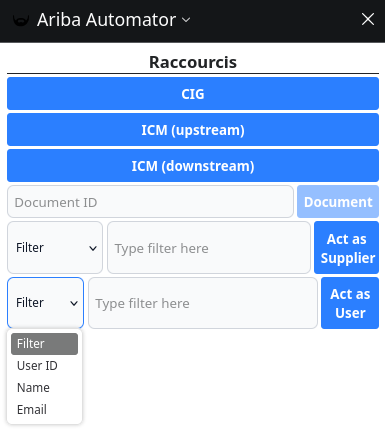Click Act as User button
The image size is (385, 436).
click(350, 303)
